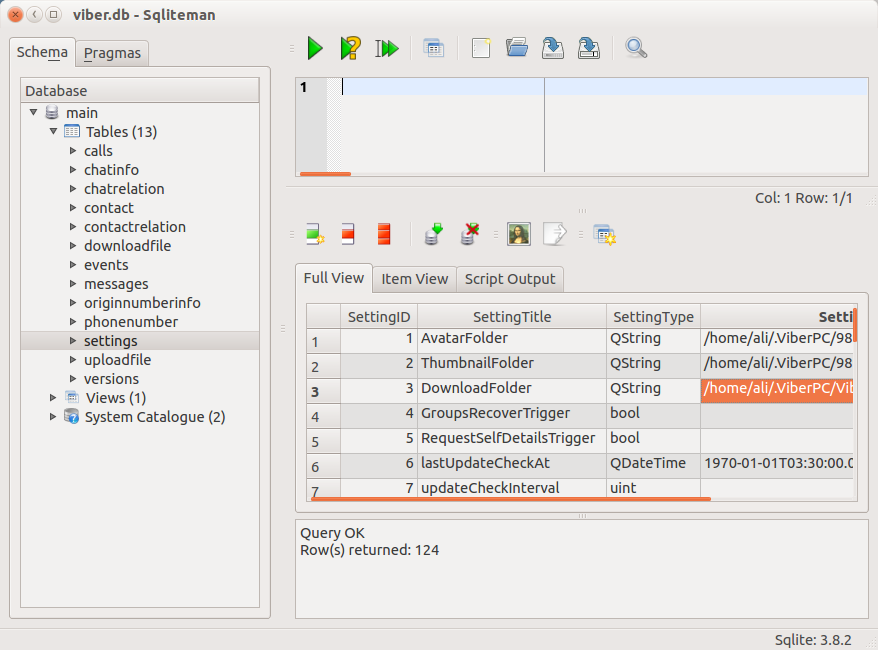Collapse the main database node
Screen dimensions: 878x650
(34, 113)
